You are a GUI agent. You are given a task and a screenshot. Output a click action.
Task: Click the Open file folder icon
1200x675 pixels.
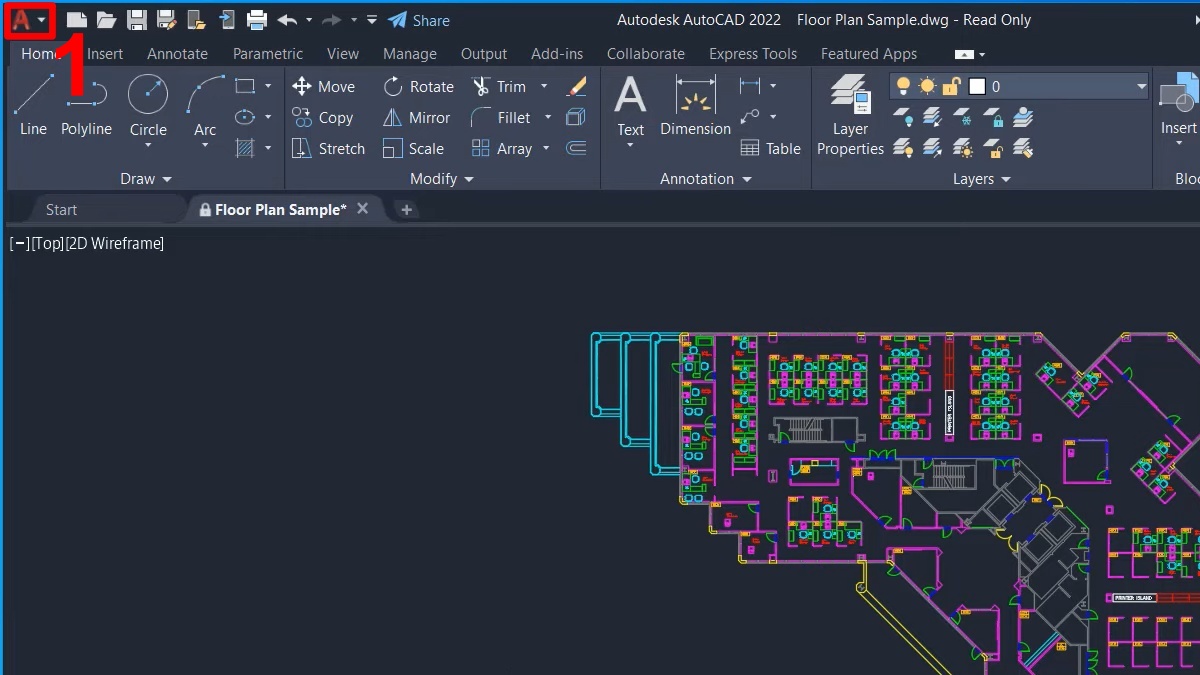(x=106, y=20)
